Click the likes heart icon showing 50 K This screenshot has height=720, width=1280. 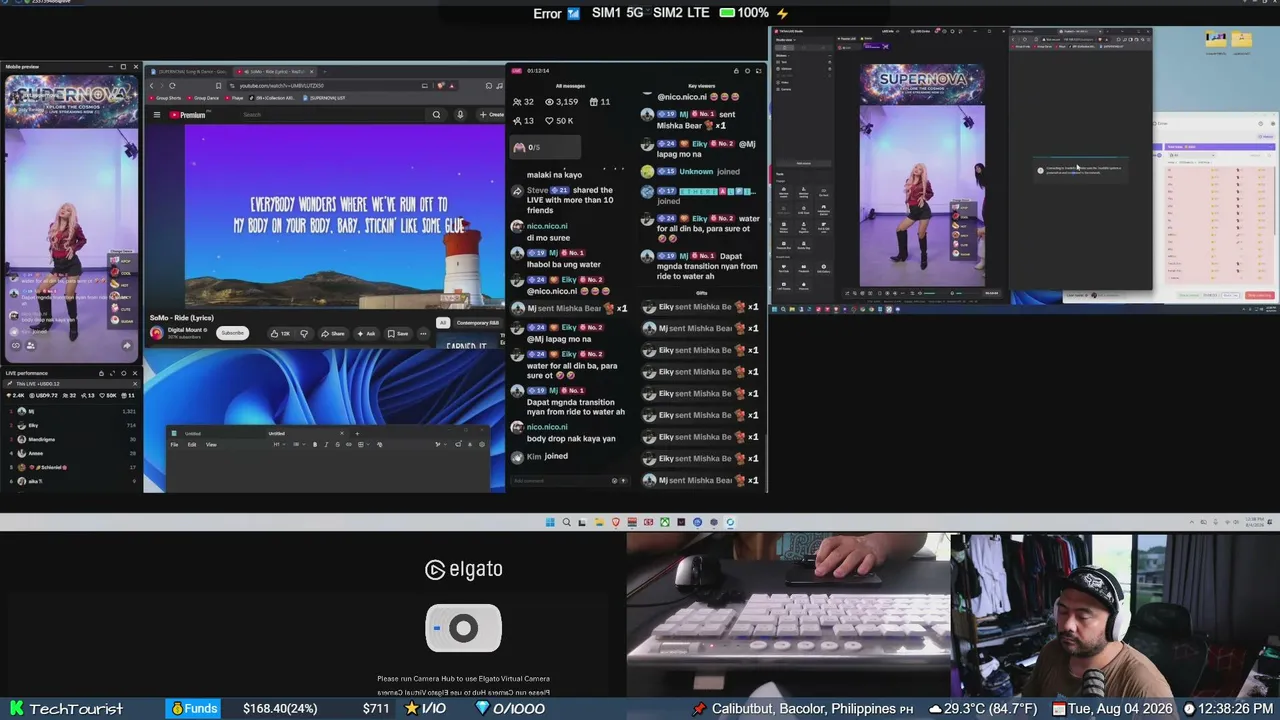[x=549, y=121]
